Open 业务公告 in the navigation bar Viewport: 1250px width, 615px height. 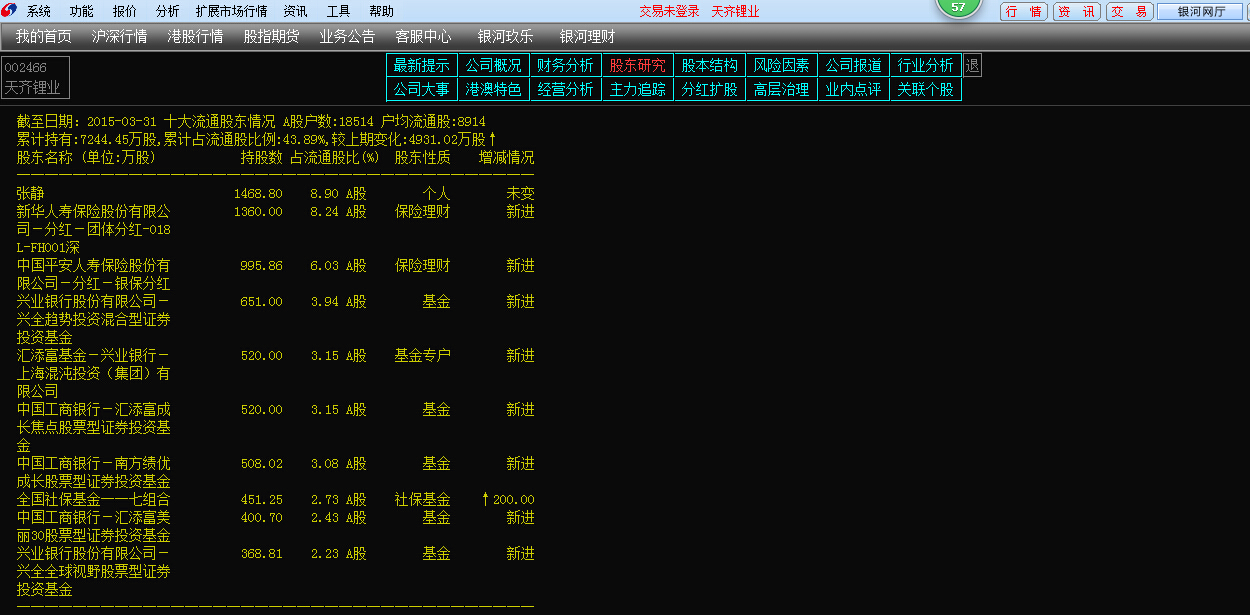[347, 37]
